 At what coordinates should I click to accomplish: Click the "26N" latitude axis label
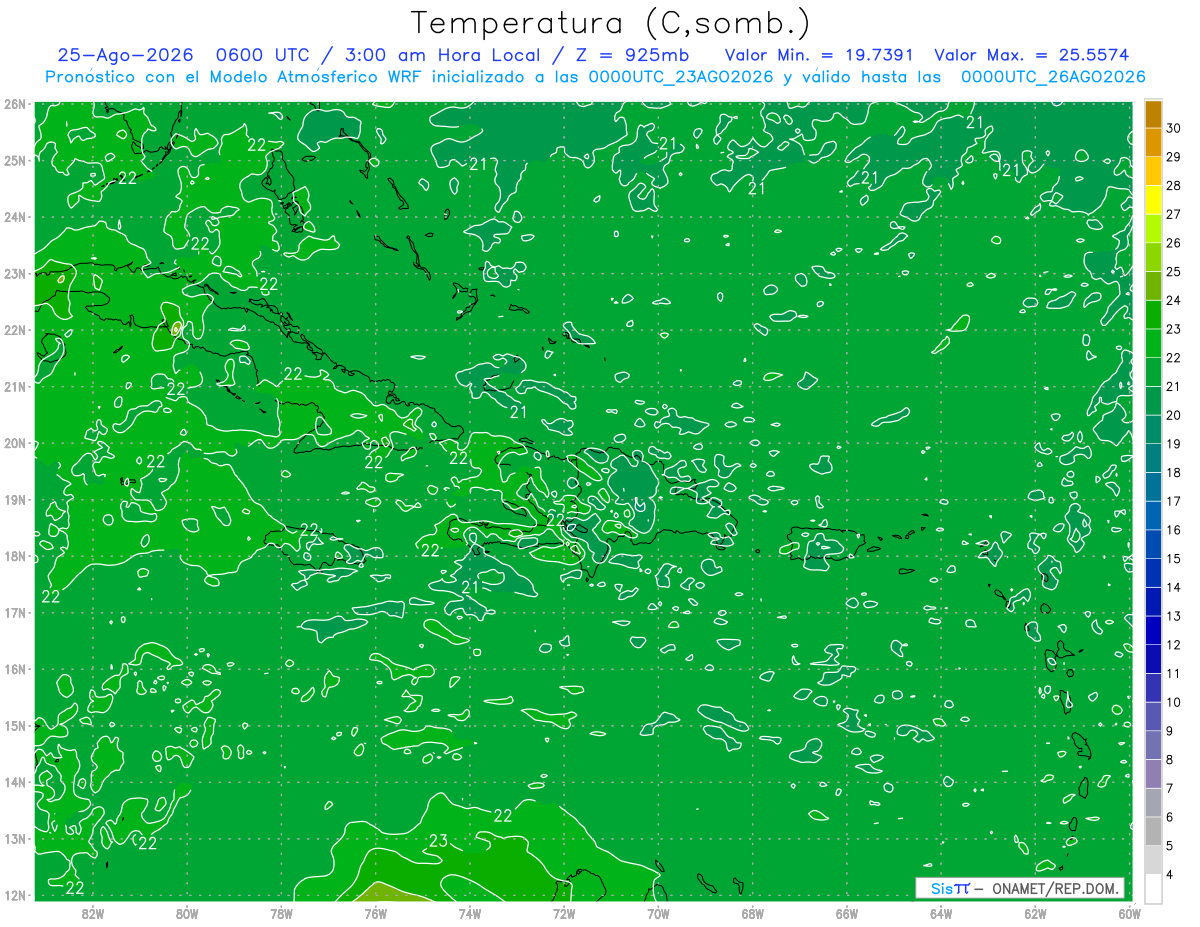coord(15,103)
